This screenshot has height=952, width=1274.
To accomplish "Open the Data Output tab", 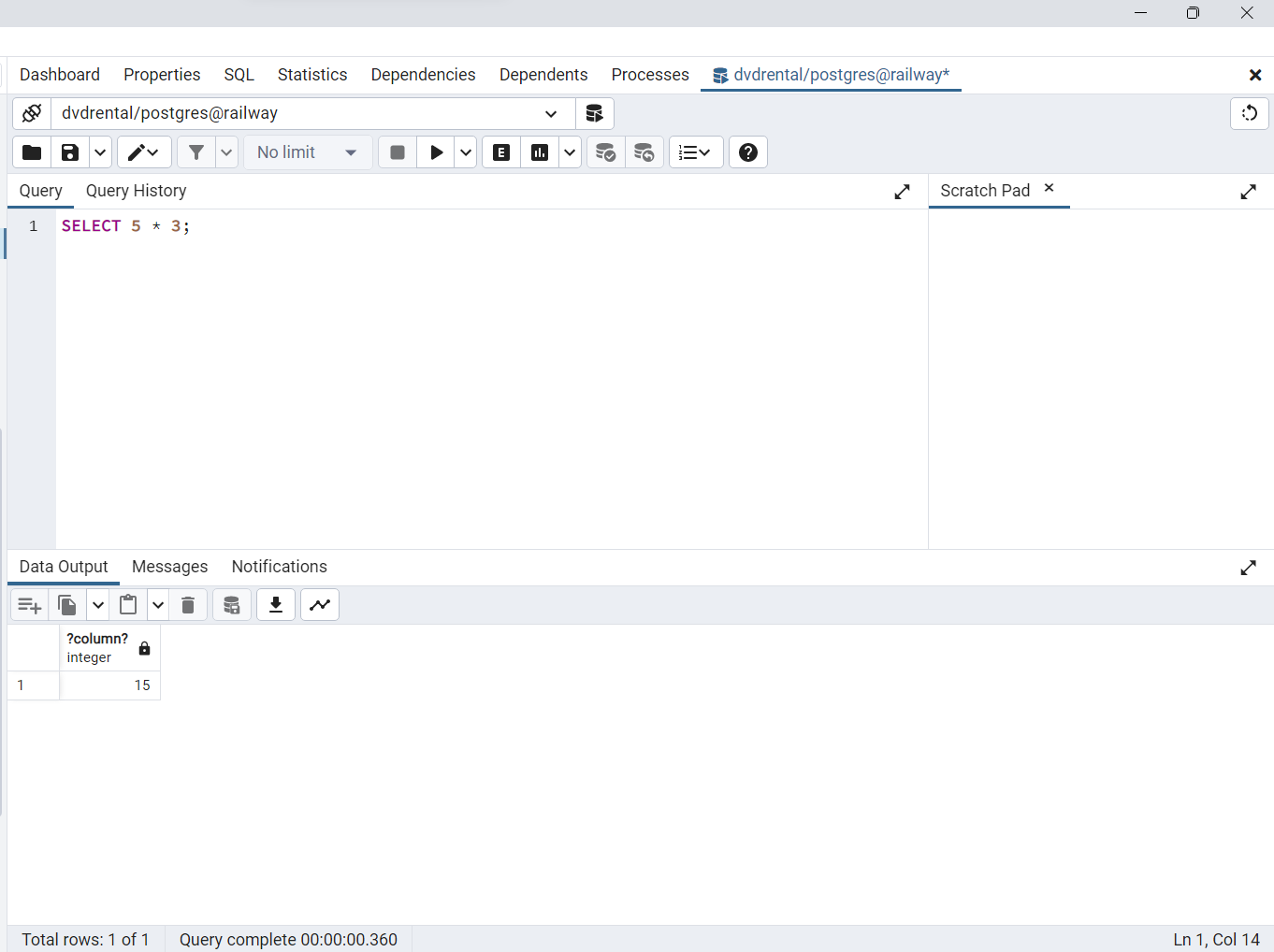I will [x=64, y=567].
